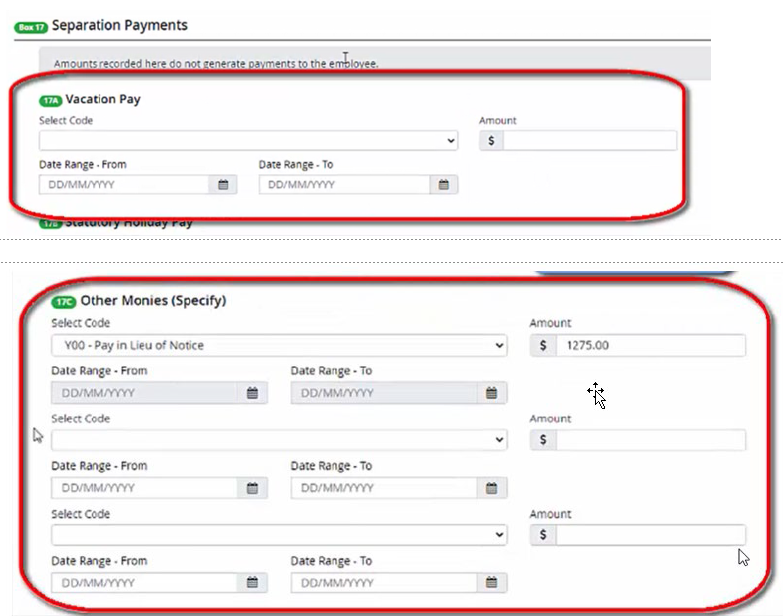Click third-row From calendar icon in Other Monies
This screenshot has height=616, width=783.
coord(252,583)
